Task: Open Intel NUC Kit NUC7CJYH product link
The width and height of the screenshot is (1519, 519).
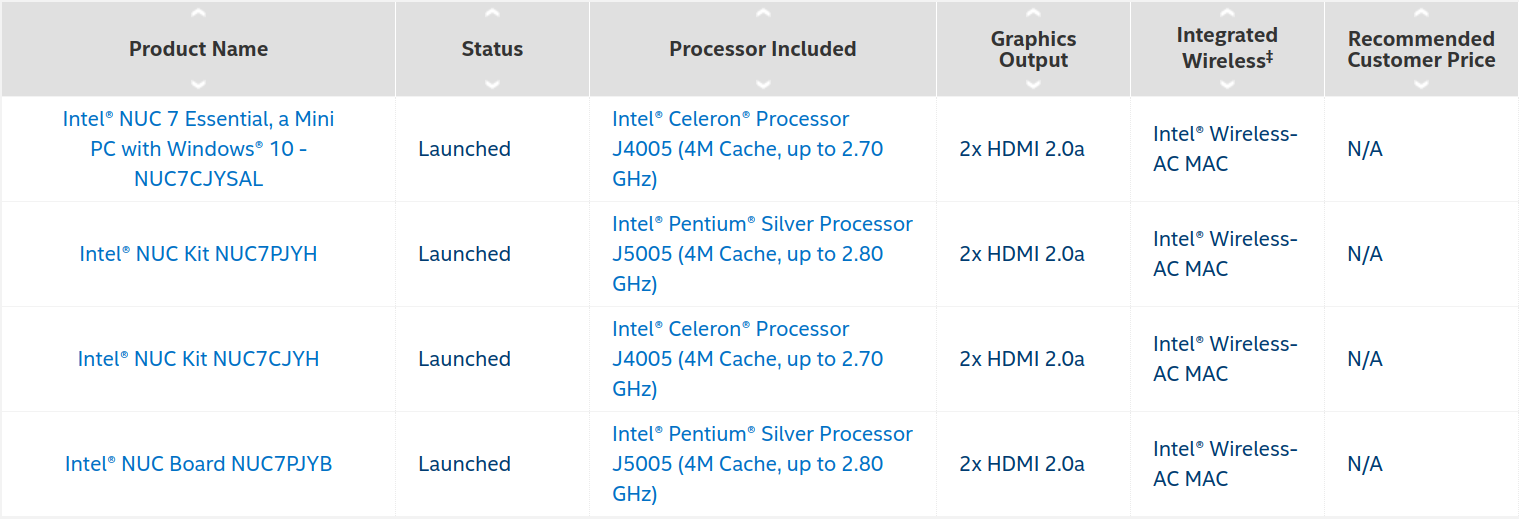Action: coord(198,359)
